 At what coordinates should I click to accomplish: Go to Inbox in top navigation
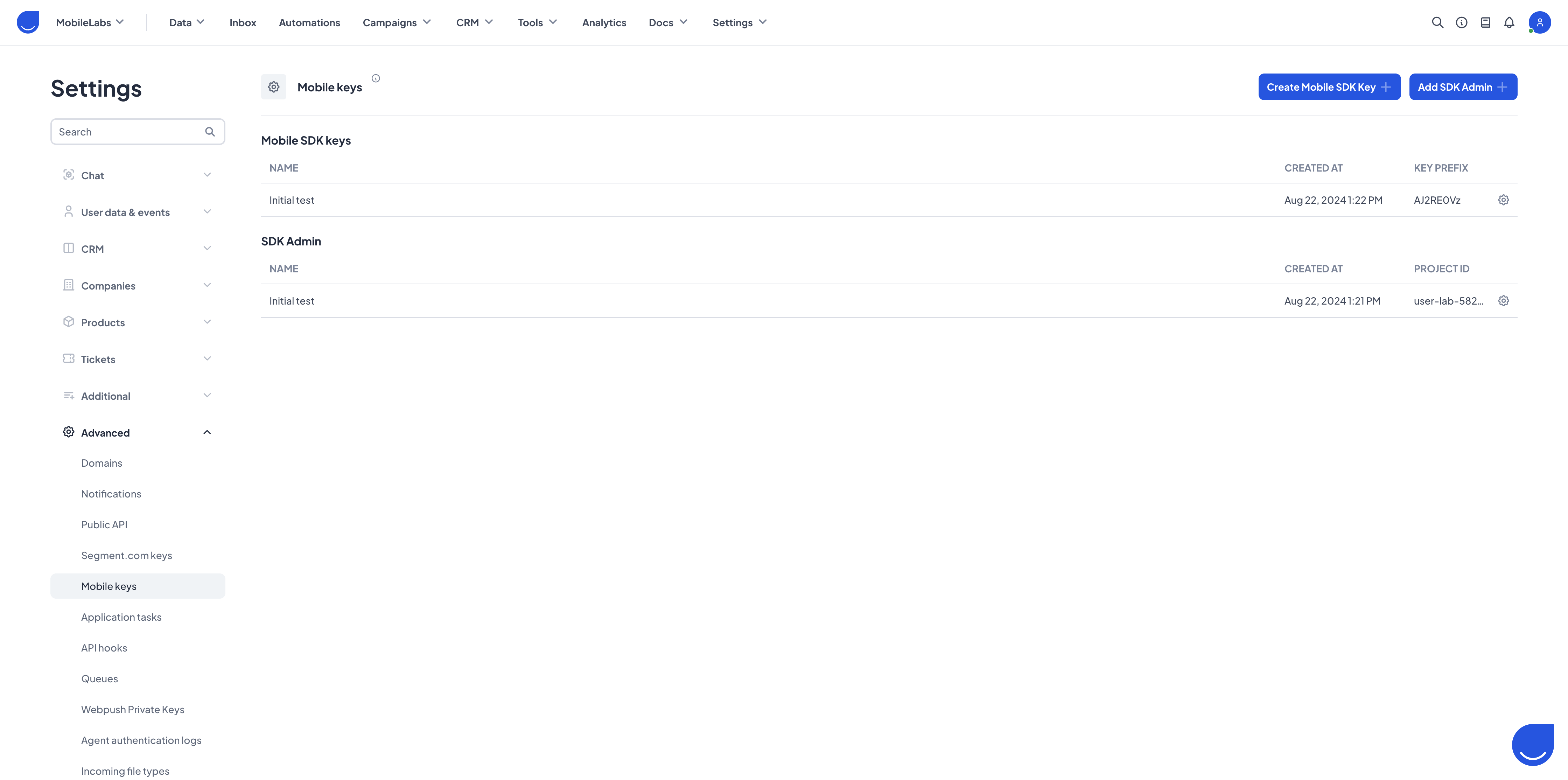[243, 22]
